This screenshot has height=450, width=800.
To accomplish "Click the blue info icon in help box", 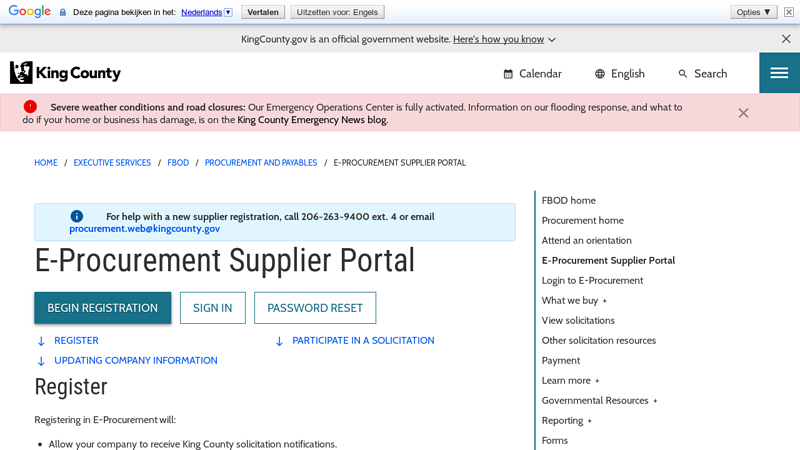I will (77, 216).
